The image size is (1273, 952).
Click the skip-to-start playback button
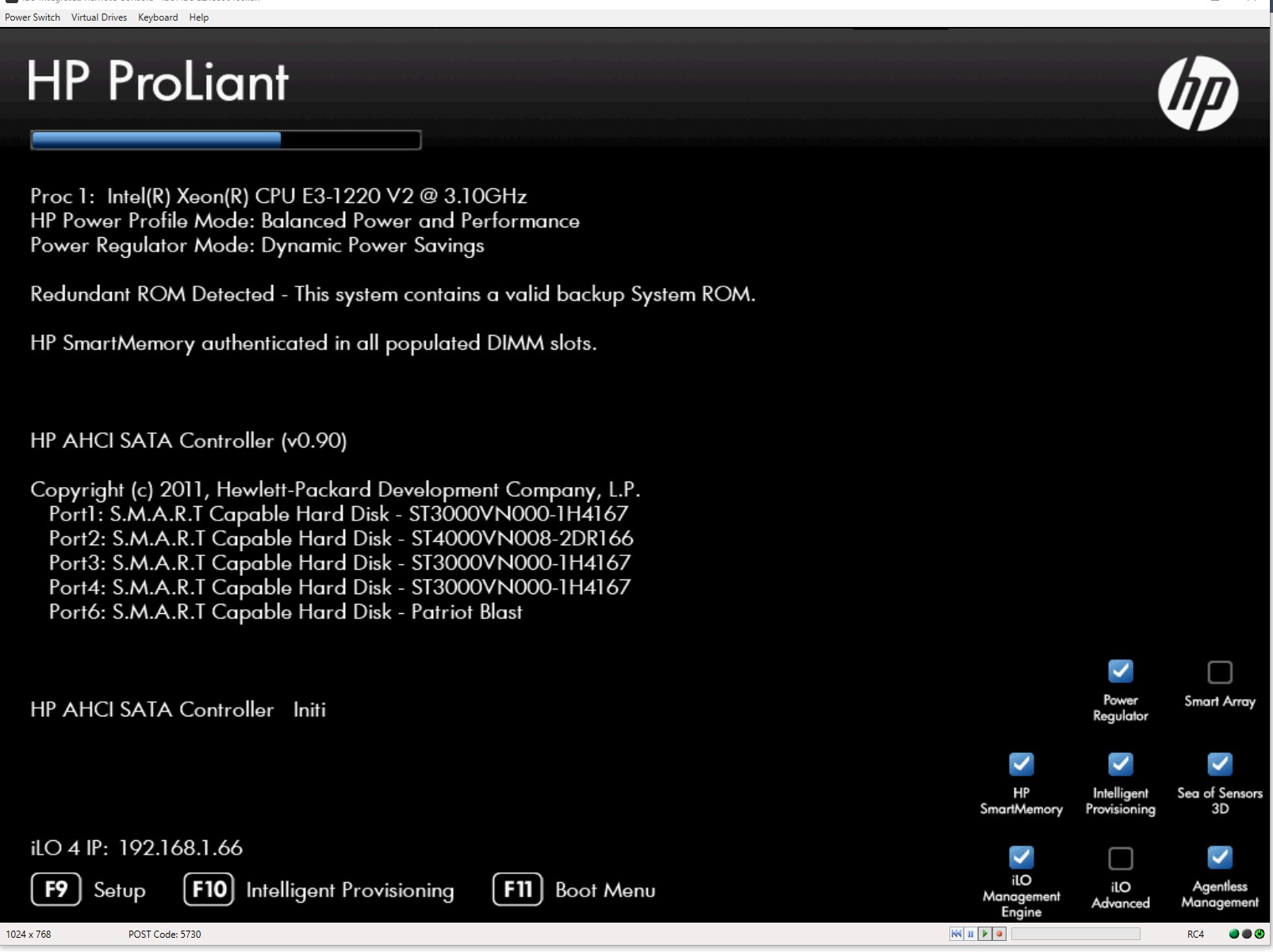(x=956, y=934)
